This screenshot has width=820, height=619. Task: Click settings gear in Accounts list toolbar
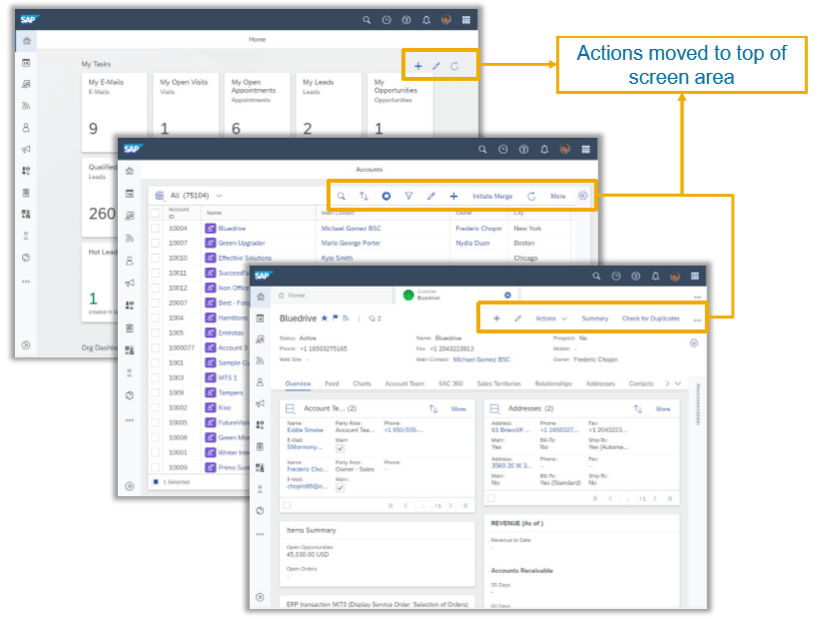386,196
